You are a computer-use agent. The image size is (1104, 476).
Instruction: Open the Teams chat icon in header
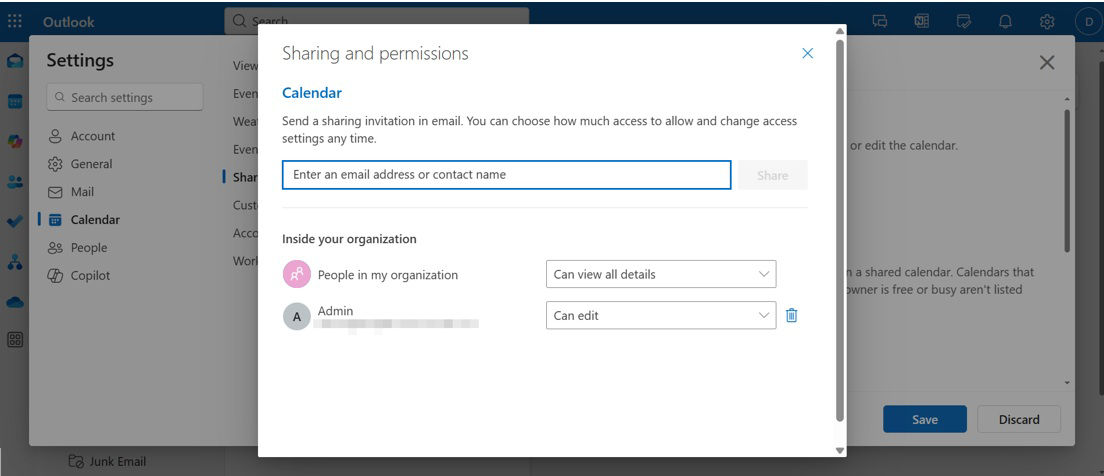pyautogui.click(x=880, y=21)
